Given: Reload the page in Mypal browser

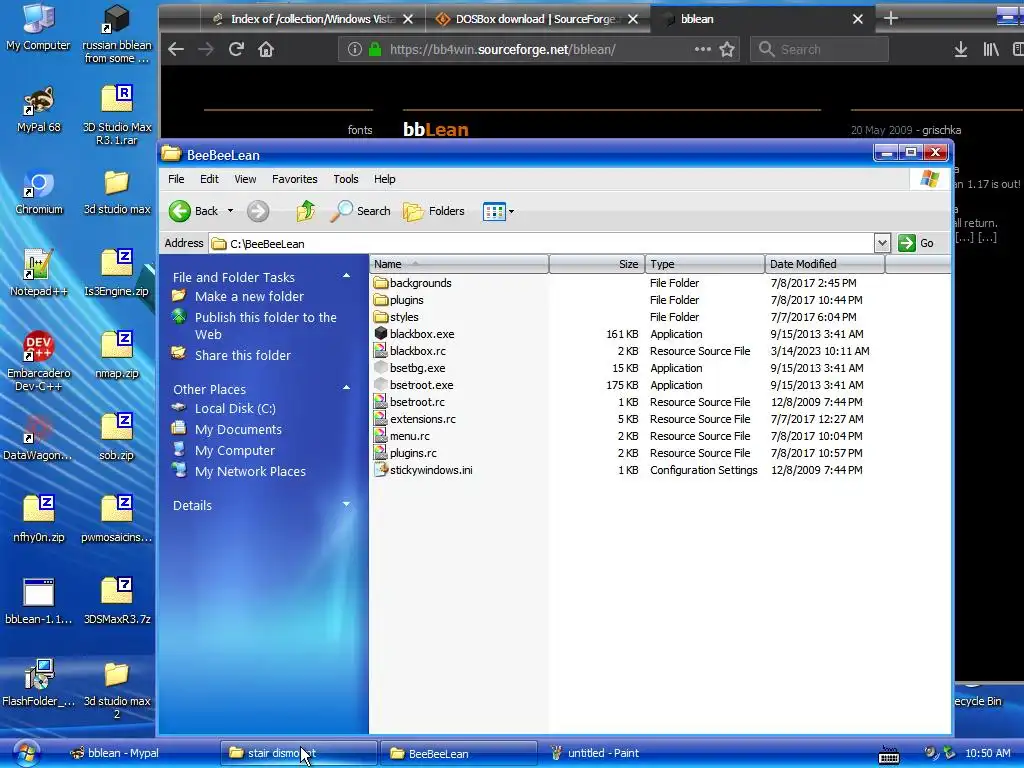Looking at the screenshot, I should point(236,49).
